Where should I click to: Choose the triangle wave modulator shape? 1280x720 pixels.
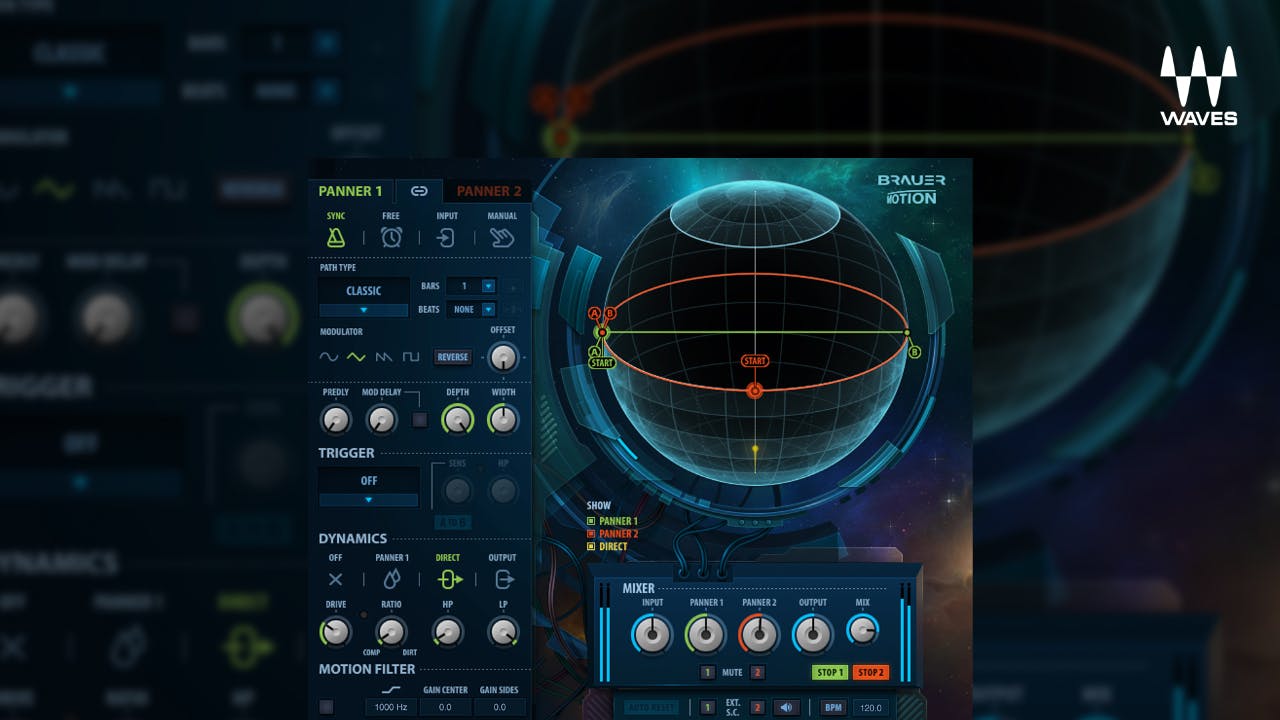(356, 357)
